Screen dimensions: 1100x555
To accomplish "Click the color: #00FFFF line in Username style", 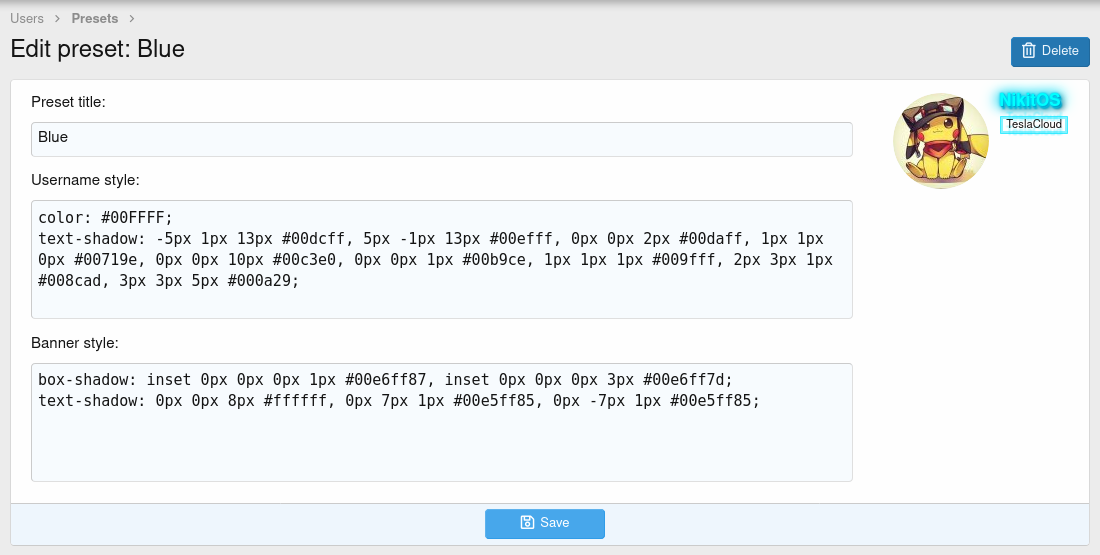I will click(x=106, y=217).
